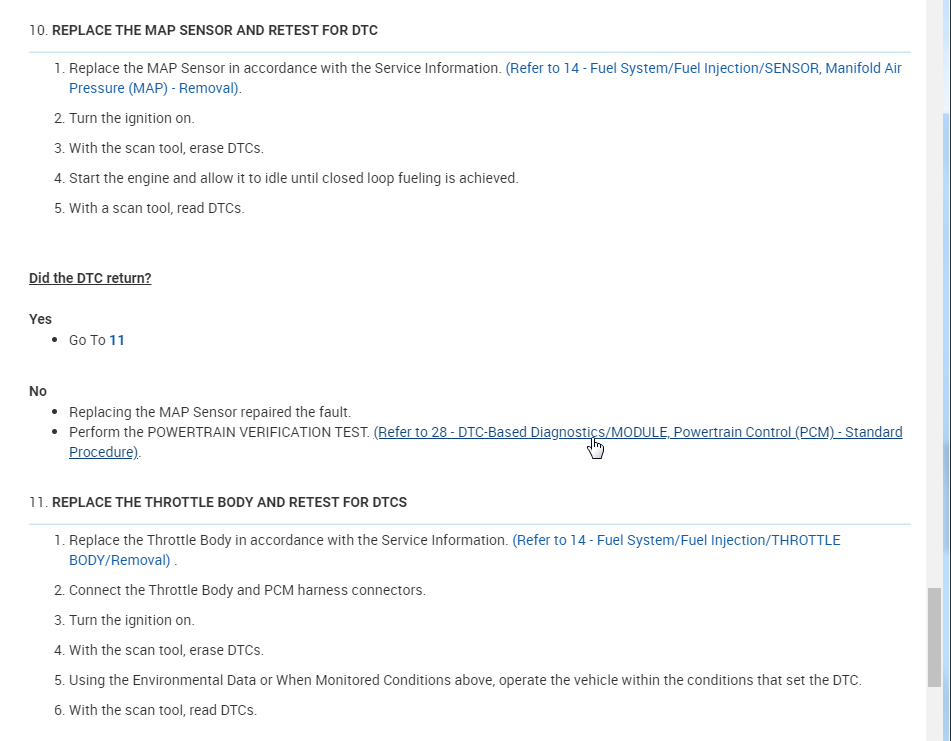
Task: Click the "Replace the MAP Sensor in accordance" step text
Action: tap(285, 69)
